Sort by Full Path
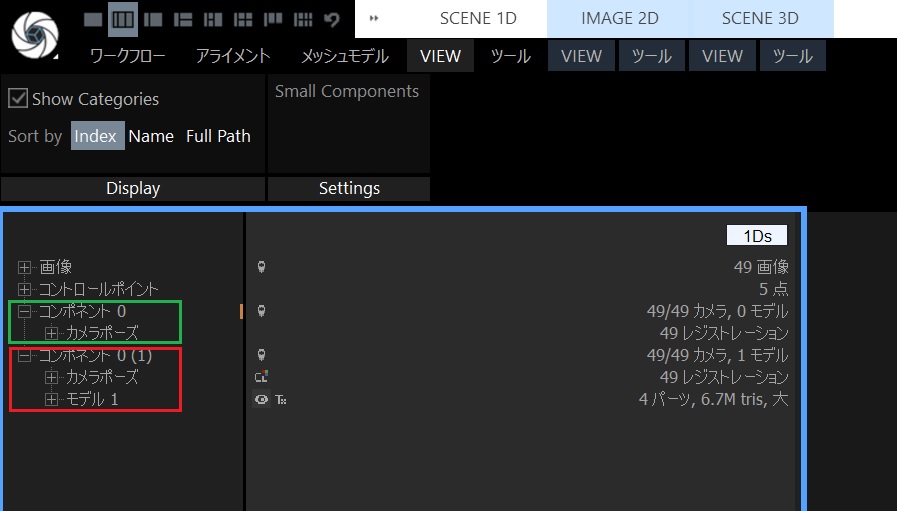 click(218, 136)
